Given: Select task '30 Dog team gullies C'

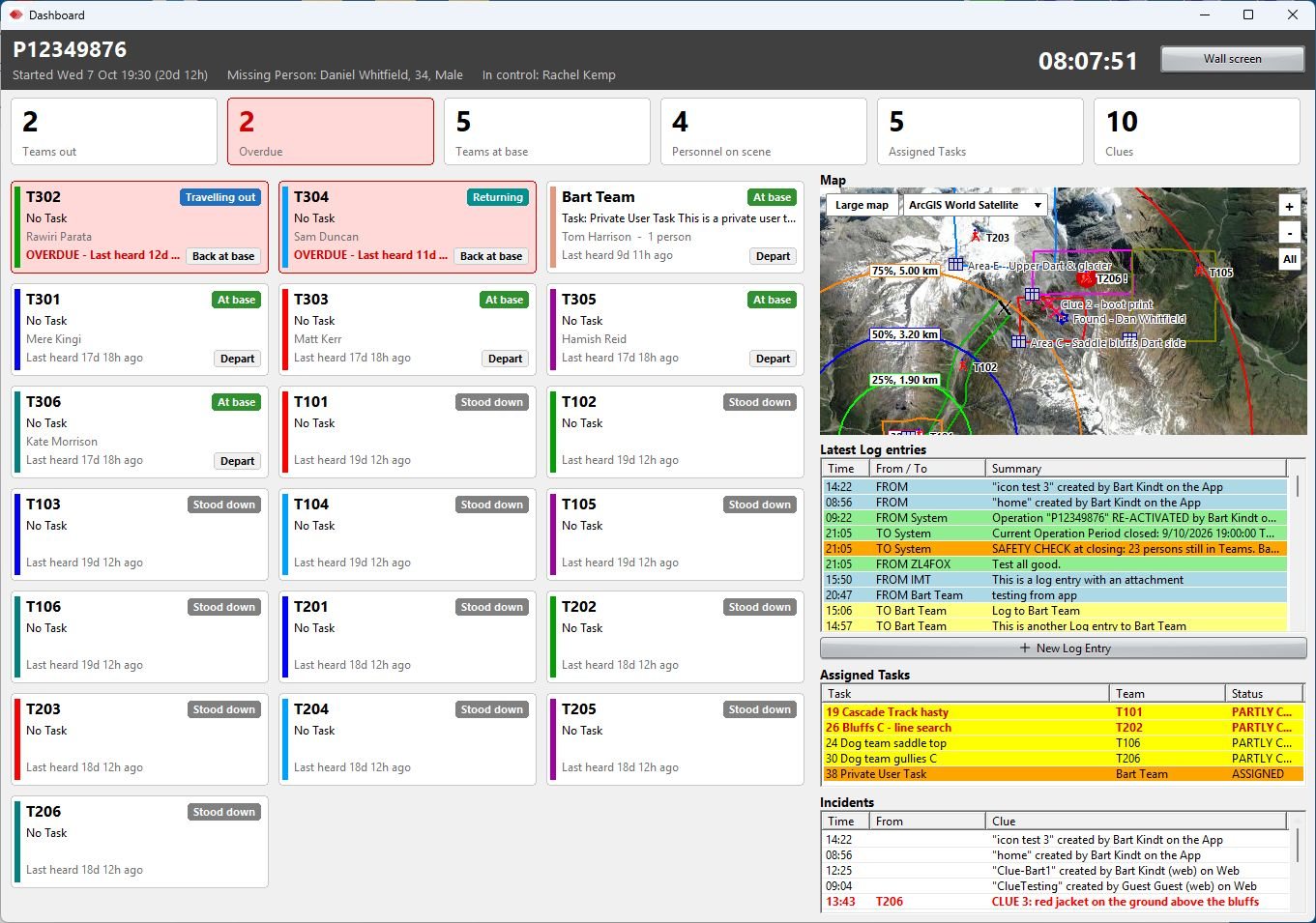Looking at the screenshot, I should click(x=1063, y=759).
